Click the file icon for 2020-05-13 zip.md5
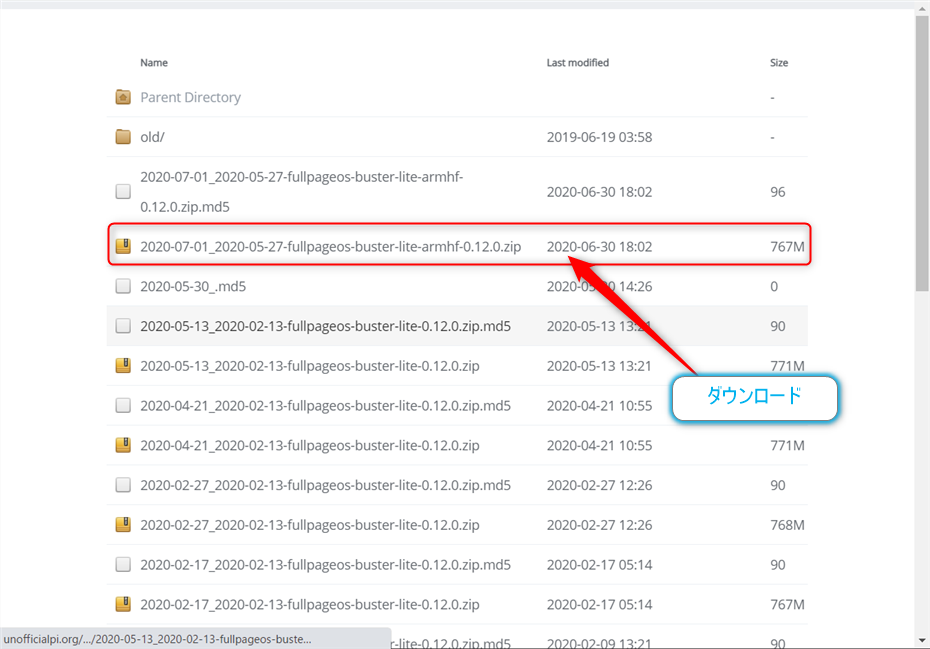The image size is (930, 649). [x=123, y=326]
